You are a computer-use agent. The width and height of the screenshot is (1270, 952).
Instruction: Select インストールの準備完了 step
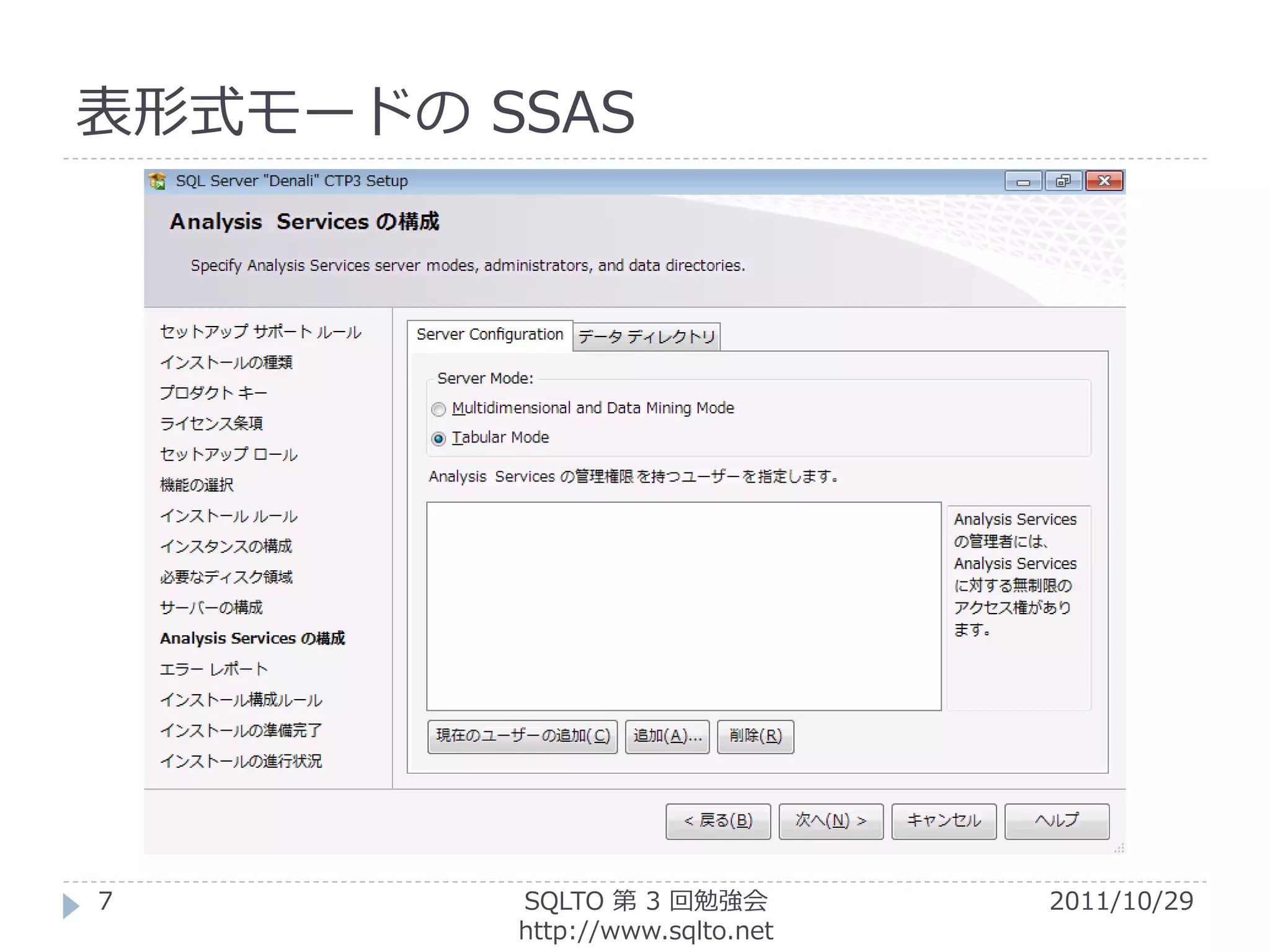[241, 731]
